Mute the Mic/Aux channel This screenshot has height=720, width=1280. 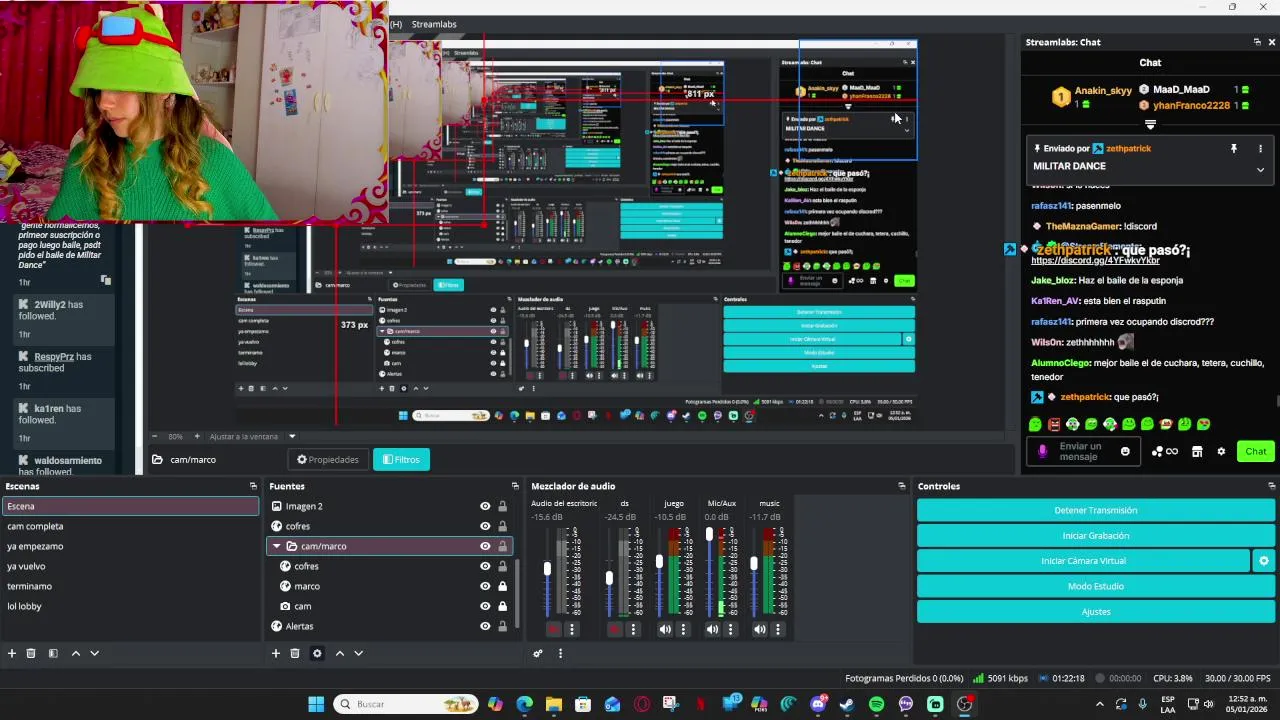coord(712,629)
